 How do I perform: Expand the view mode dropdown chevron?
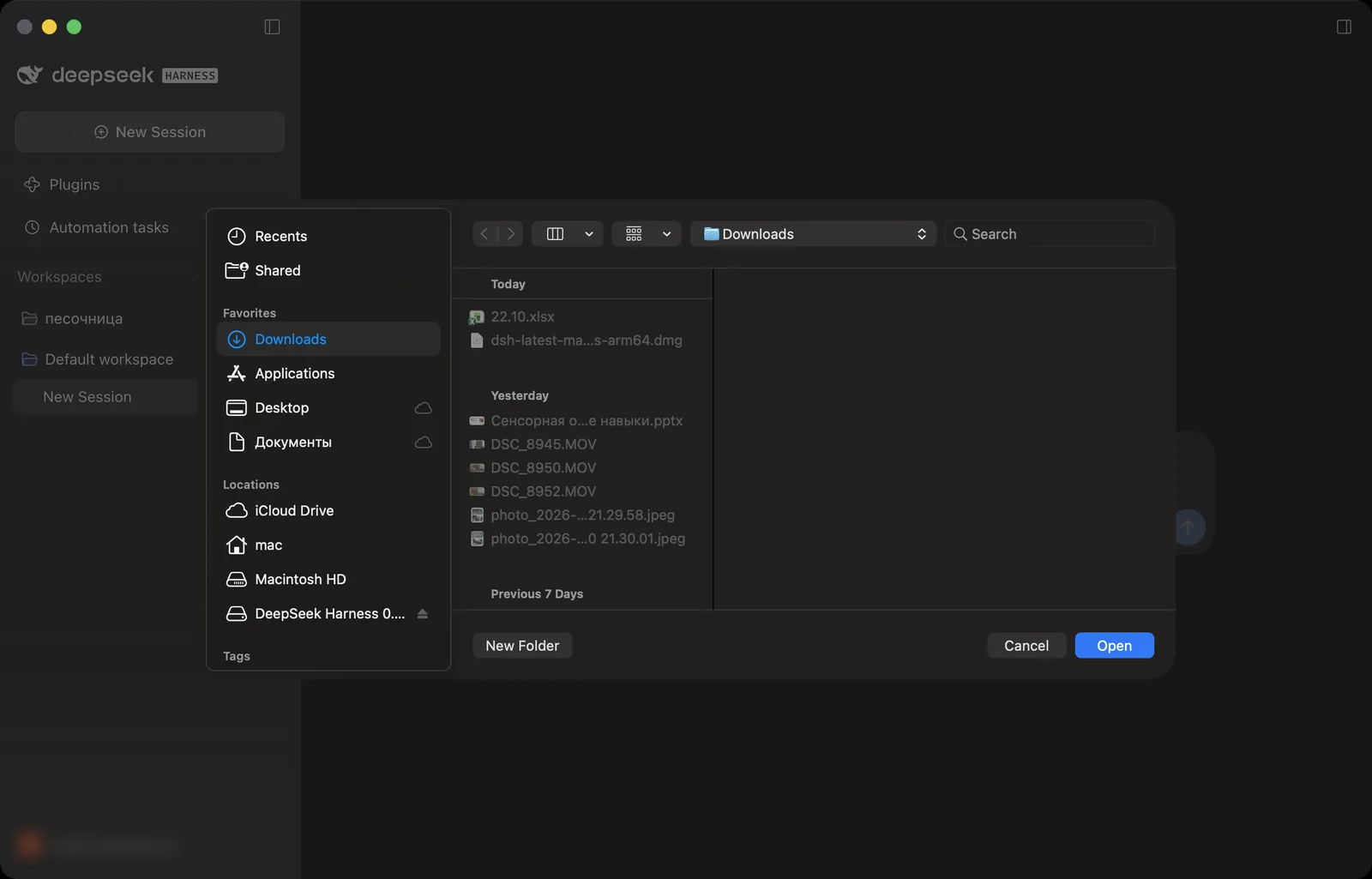pos(589,234)
